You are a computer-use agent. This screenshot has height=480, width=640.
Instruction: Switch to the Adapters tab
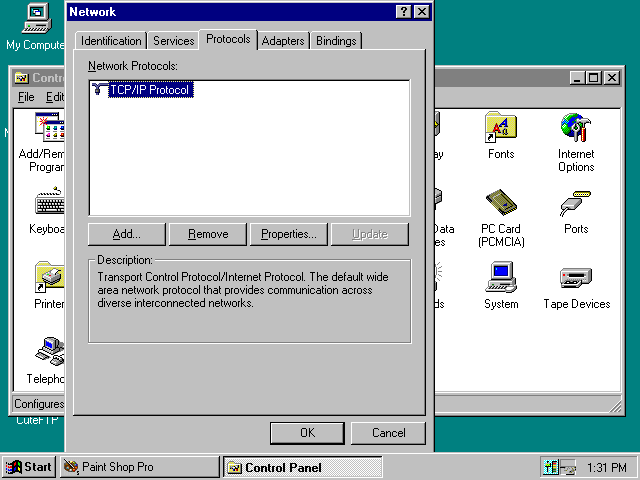click(283, 41)
